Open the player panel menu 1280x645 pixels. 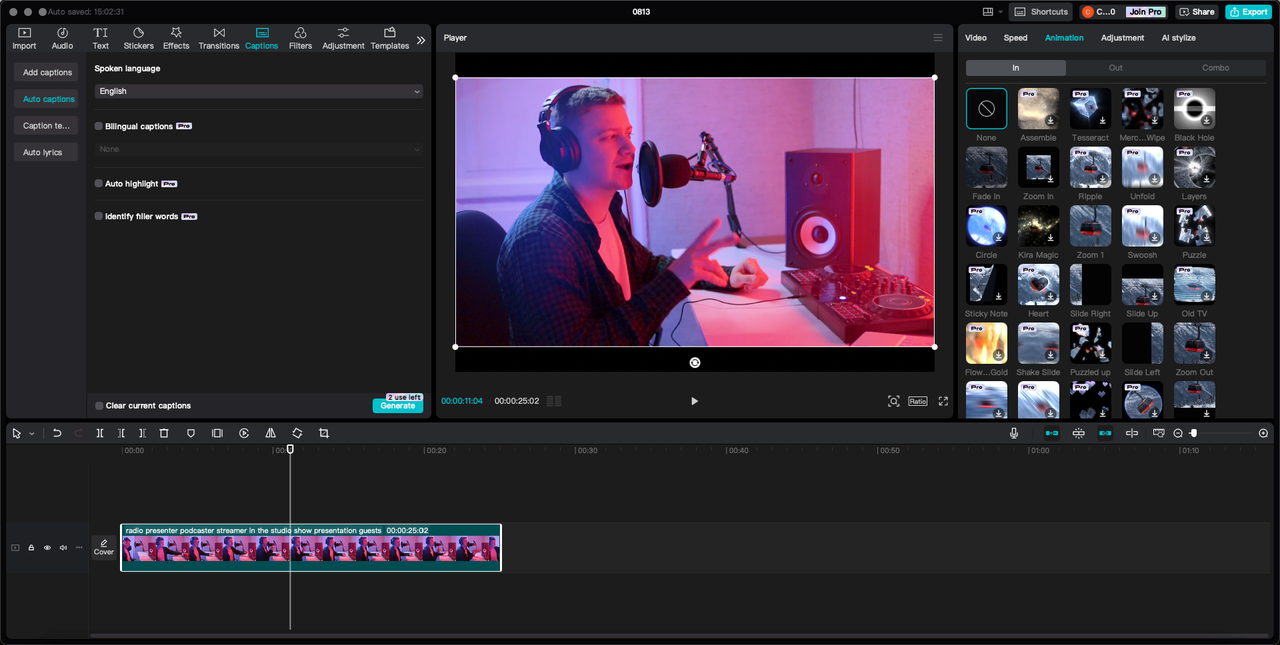pos(938,38)
